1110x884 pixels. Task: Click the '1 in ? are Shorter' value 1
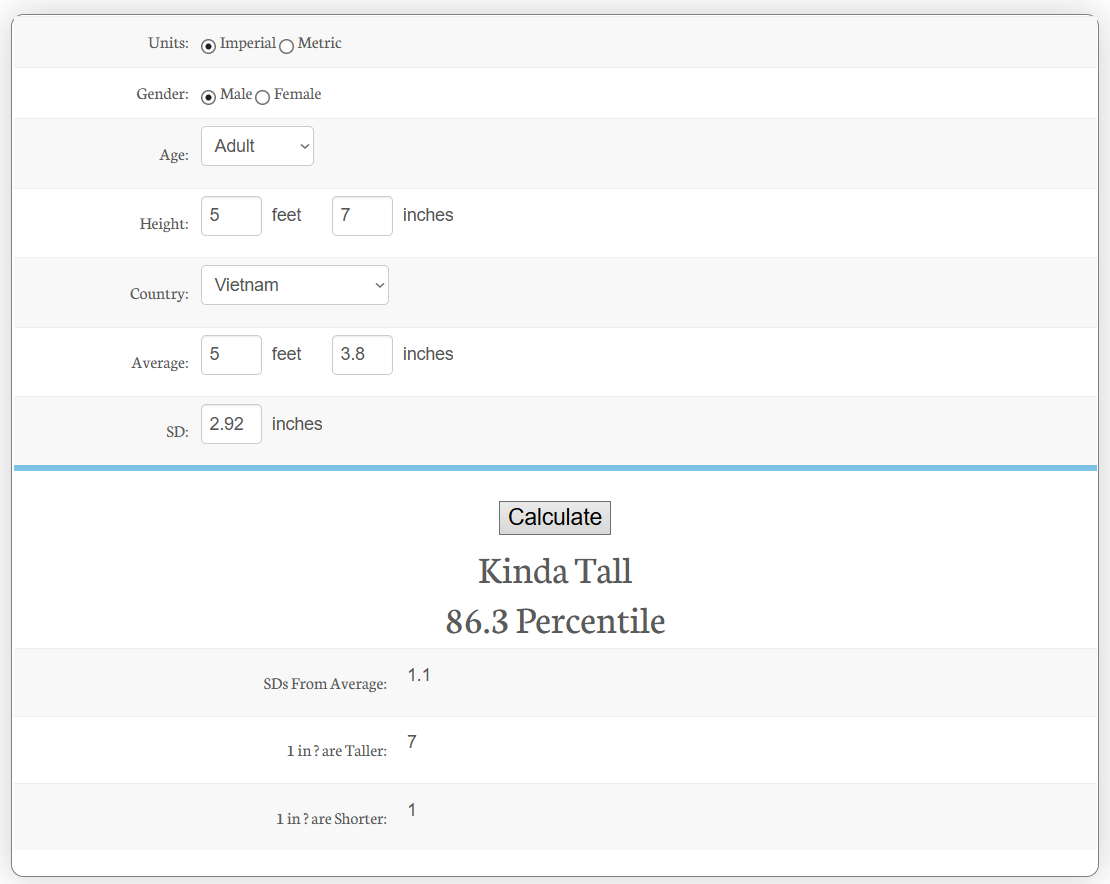[x=412, y=810]
